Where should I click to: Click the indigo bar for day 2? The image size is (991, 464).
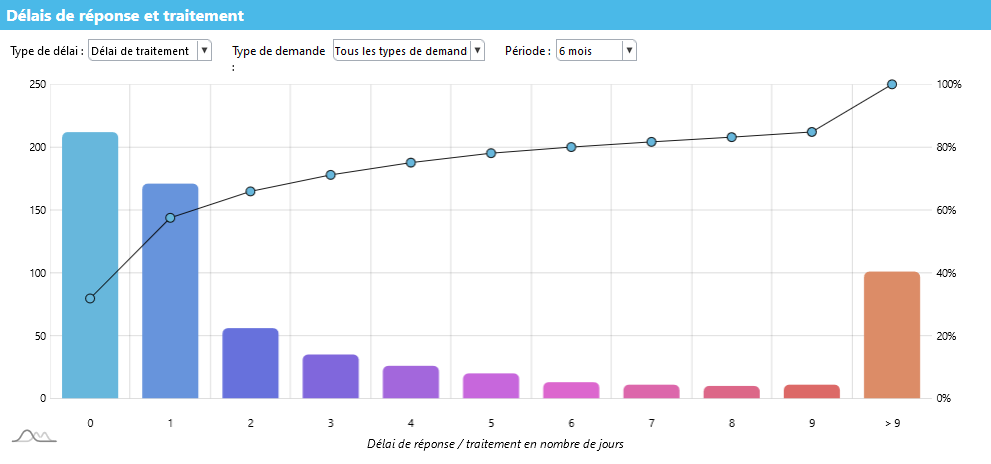[x=250, y=363]
